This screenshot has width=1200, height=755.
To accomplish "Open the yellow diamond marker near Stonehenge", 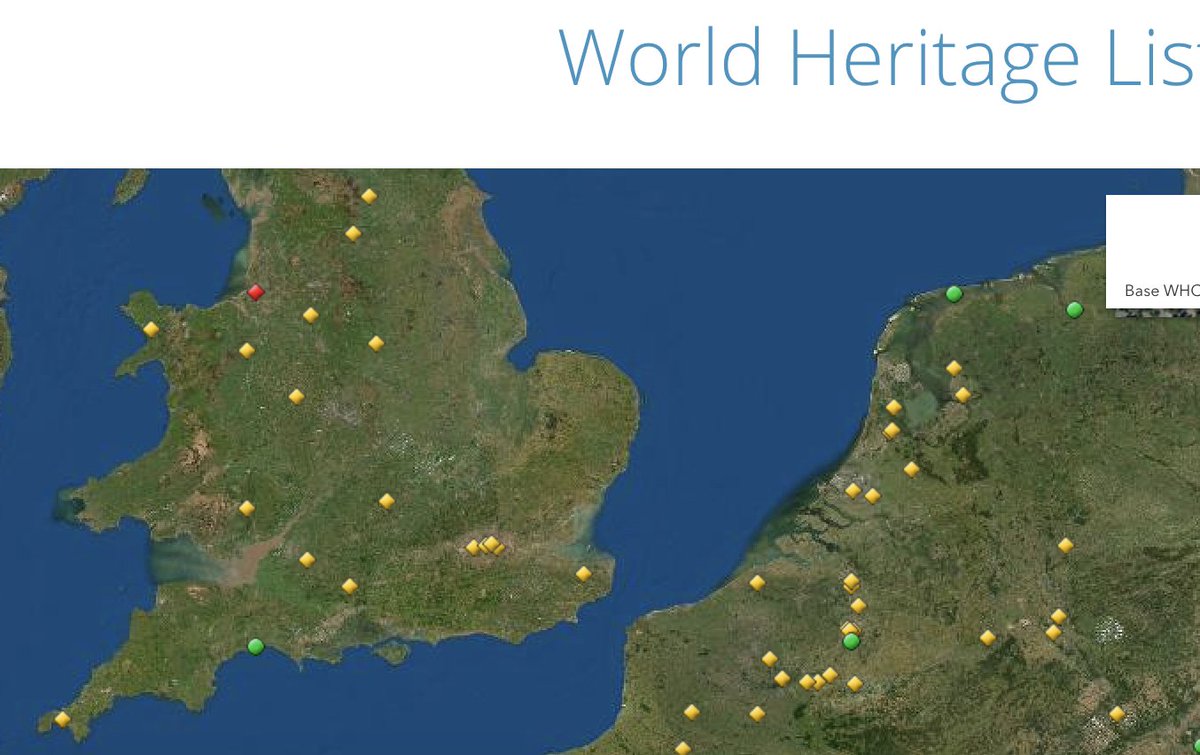I will point(349,586).
